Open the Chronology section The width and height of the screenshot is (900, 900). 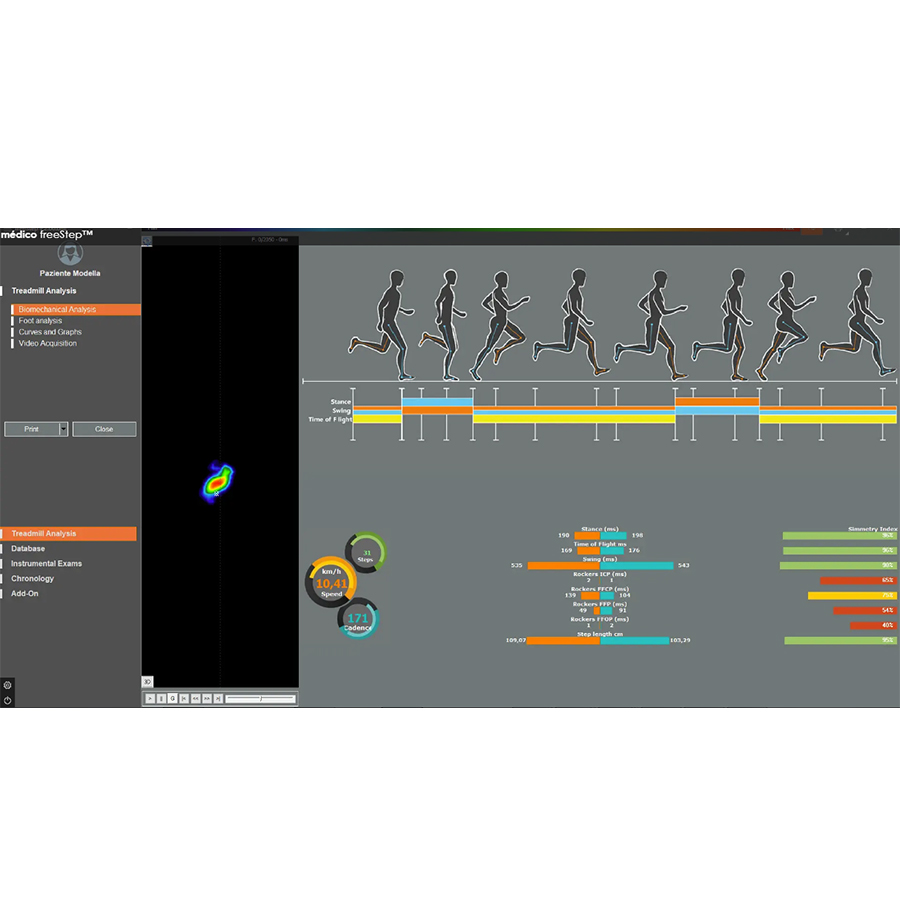34,578
